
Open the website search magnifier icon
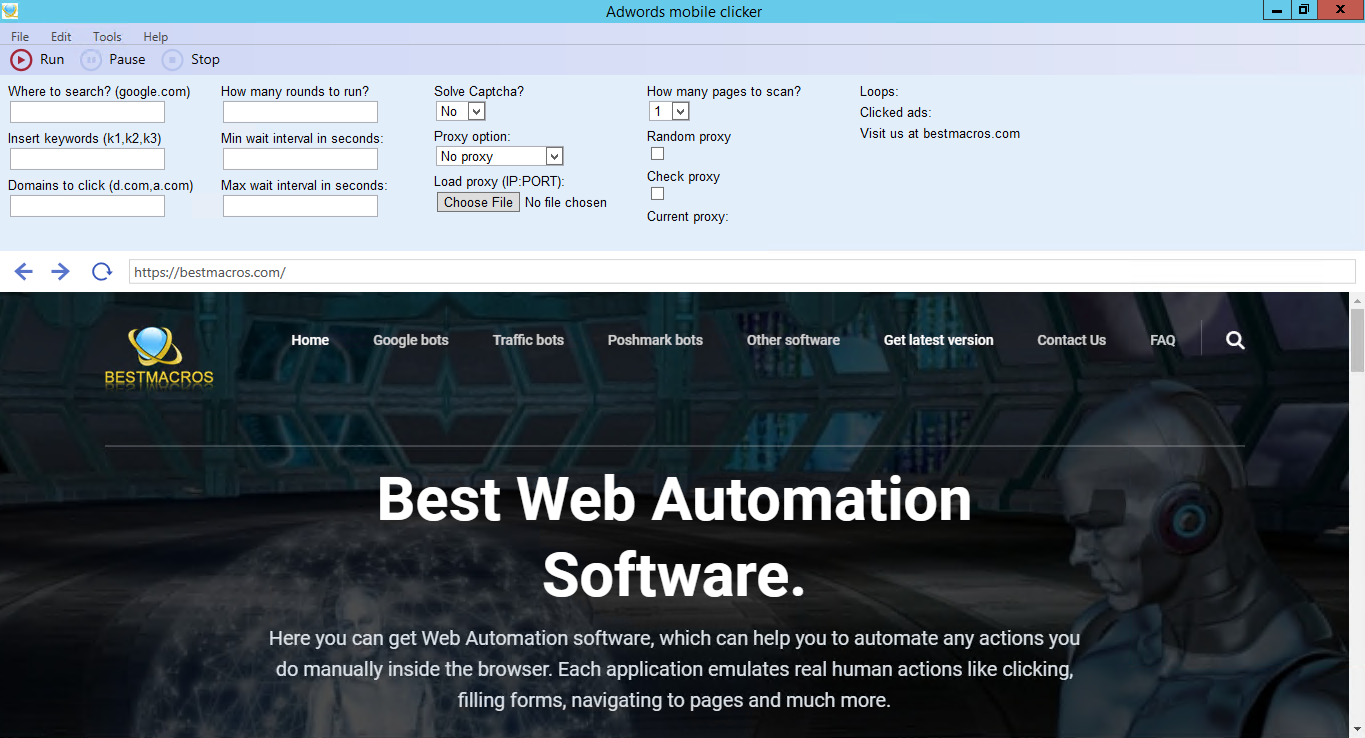[x=1236, y=340]
